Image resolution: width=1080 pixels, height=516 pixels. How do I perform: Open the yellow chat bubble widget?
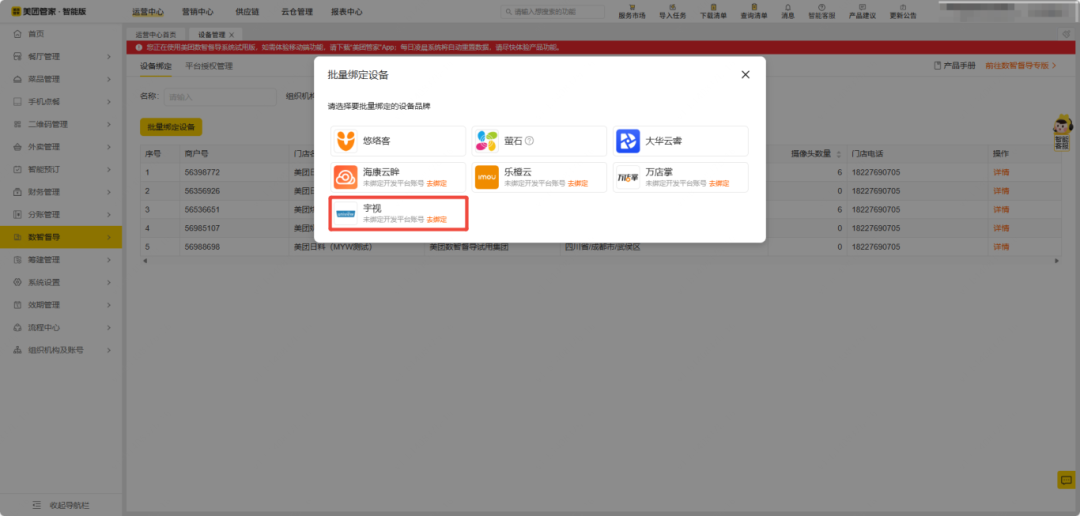tap(1066, 479)
